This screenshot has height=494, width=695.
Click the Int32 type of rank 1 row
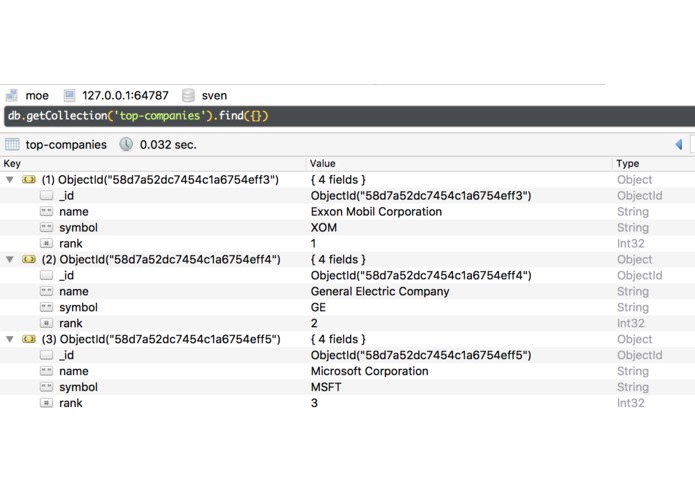click(x=630, y=243)
